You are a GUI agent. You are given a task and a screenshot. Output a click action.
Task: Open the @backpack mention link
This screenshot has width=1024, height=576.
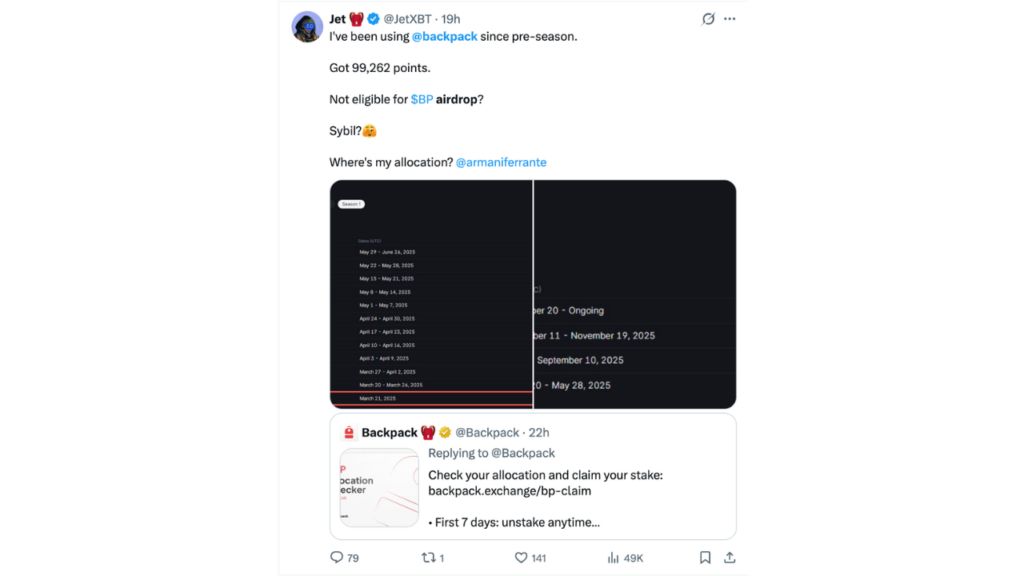click(444, 36)
